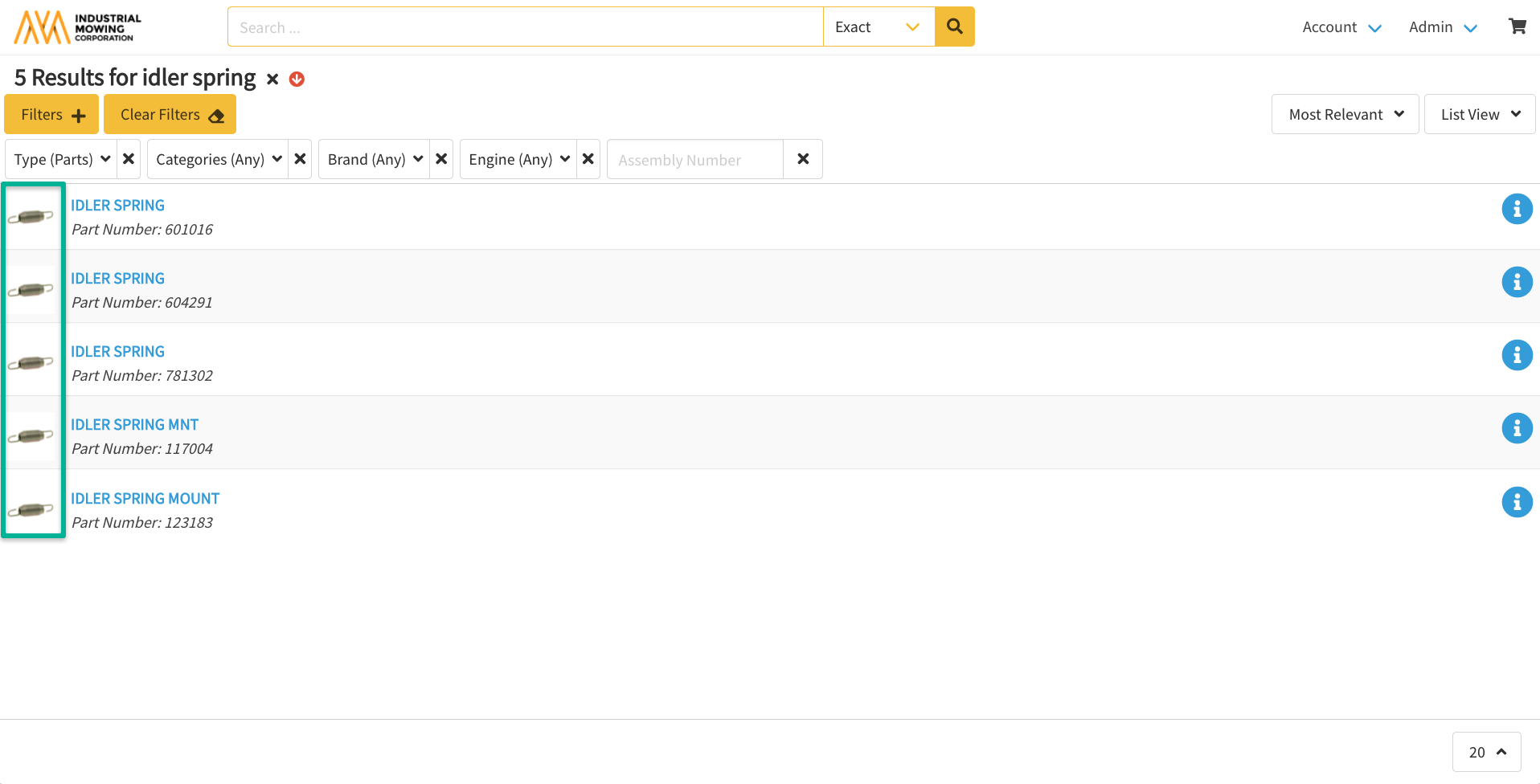The image size is (1540, 784).
Task: Open the IDLER SPRING MNT part link
Action: tap(134, 424)
